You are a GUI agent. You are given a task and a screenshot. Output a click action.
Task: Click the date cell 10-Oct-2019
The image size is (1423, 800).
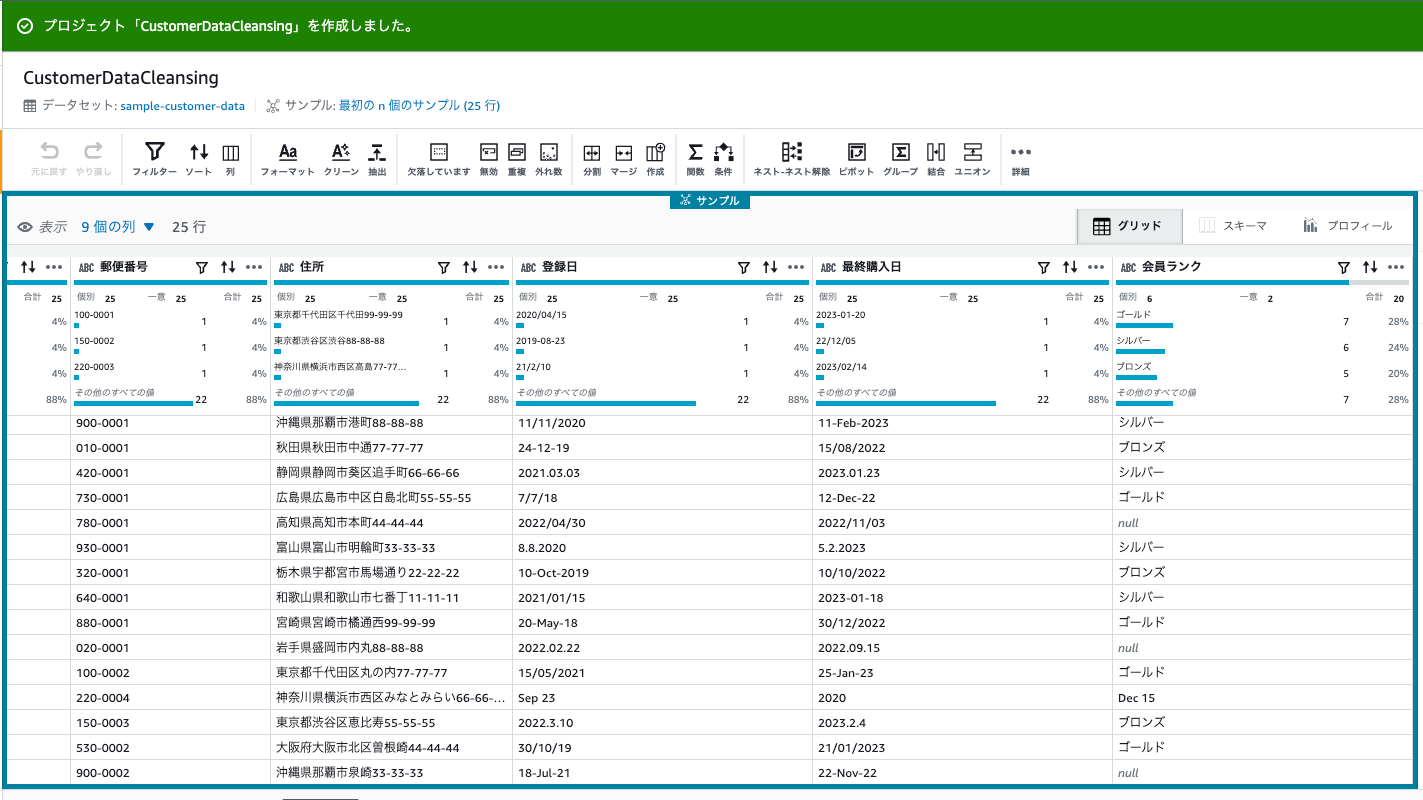click(x=662, y=573)
